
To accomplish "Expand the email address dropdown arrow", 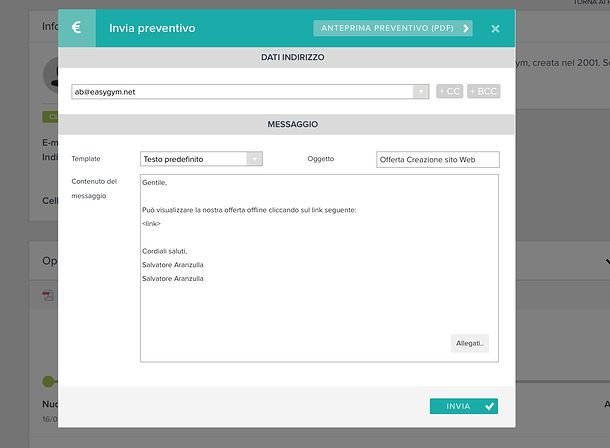I will 421,92.
